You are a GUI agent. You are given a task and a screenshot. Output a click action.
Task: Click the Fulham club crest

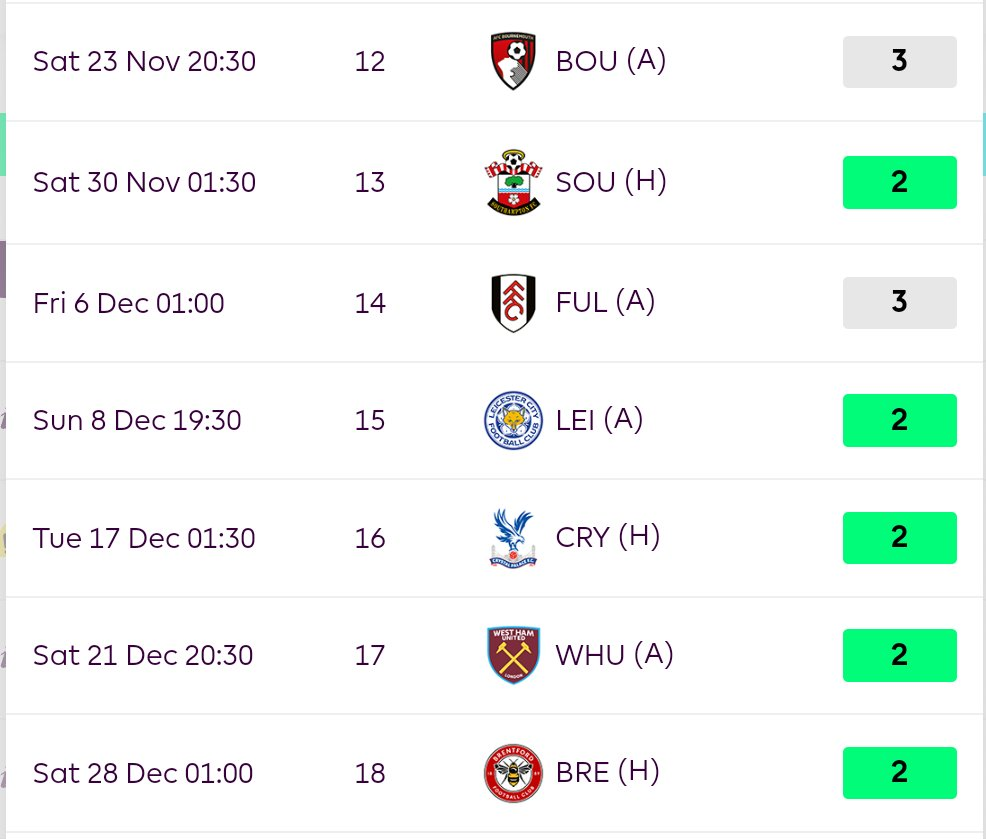pyautogui.click(x=513, y=303)
